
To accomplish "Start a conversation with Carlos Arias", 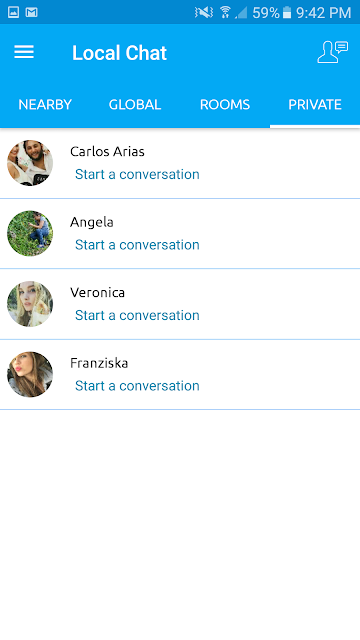I will (137, 174).
